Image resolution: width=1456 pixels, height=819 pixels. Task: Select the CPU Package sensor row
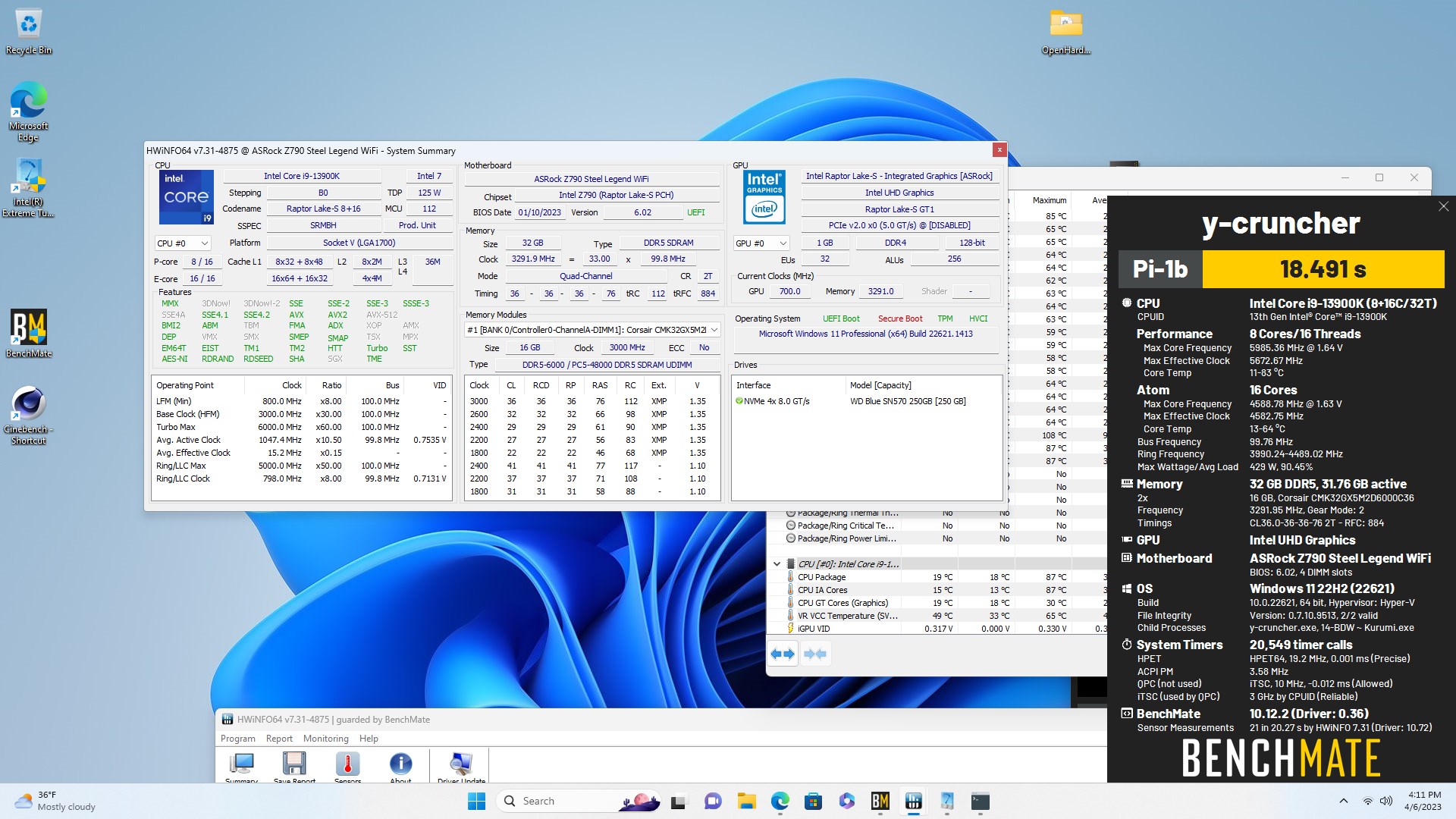pyautogui.click(x=937, y=577)
